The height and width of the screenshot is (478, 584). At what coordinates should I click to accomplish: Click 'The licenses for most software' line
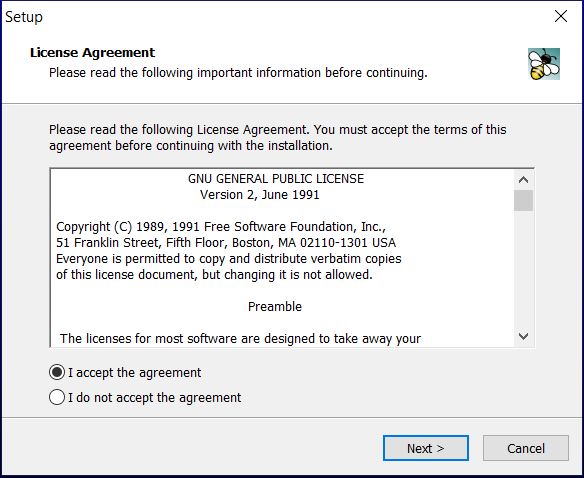click(240, 339)
